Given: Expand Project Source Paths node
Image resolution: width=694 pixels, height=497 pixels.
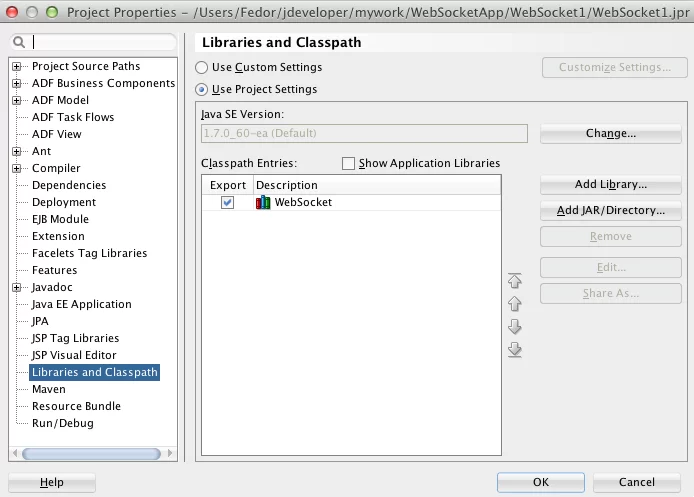Looking at the screenshot, I should 16,66.
